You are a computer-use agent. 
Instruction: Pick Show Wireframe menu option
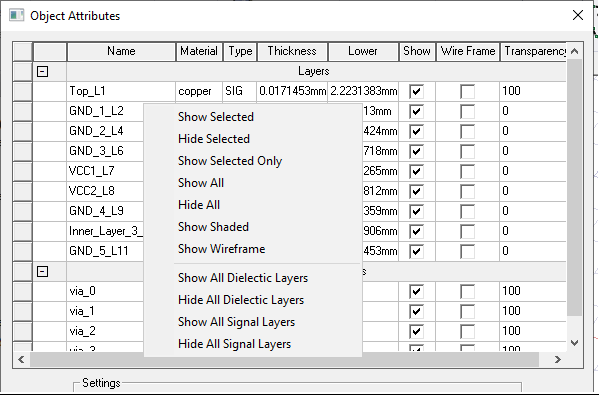point(253,249)
